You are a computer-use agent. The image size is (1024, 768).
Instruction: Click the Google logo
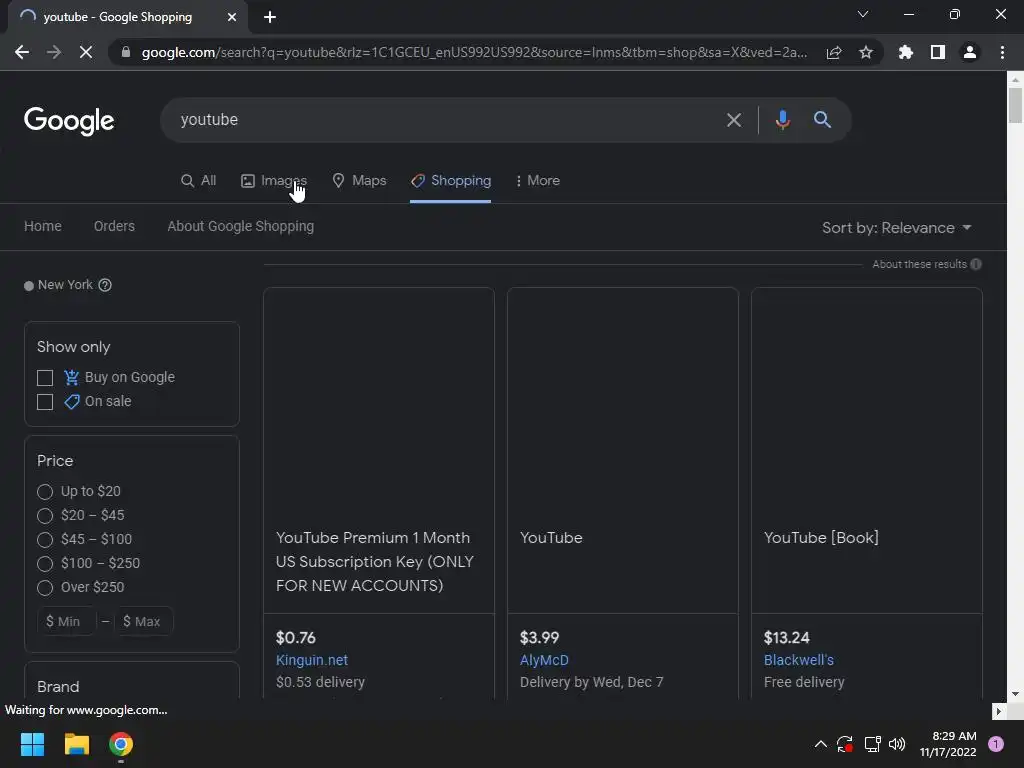[69, 121]
